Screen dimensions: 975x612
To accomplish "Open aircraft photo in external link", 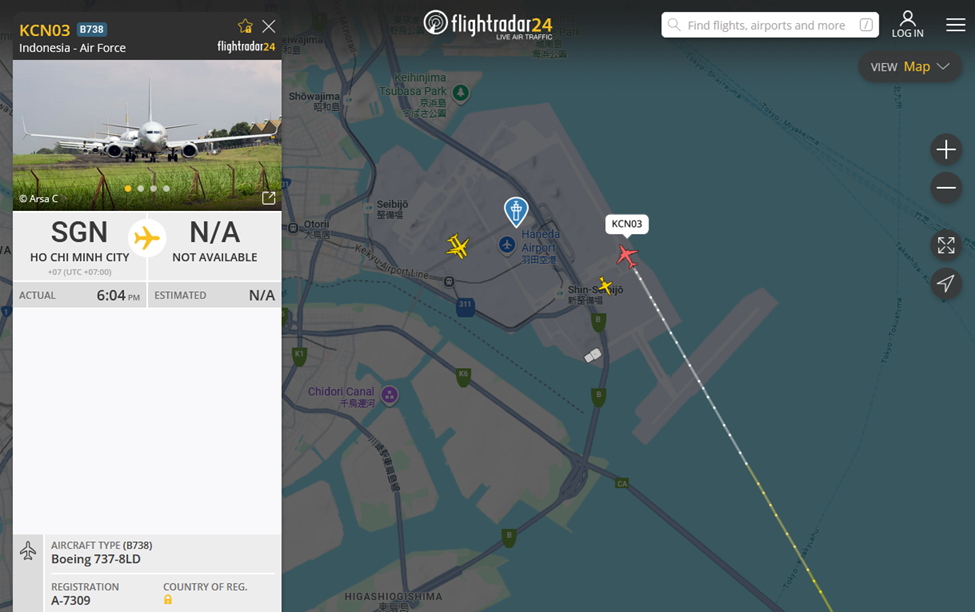I will click(269, 198).
